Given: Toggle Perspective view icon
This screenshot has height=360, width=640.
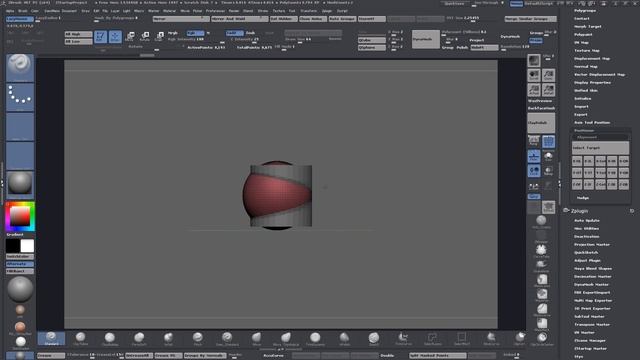Looking at the screenshot, I should 534,142.
